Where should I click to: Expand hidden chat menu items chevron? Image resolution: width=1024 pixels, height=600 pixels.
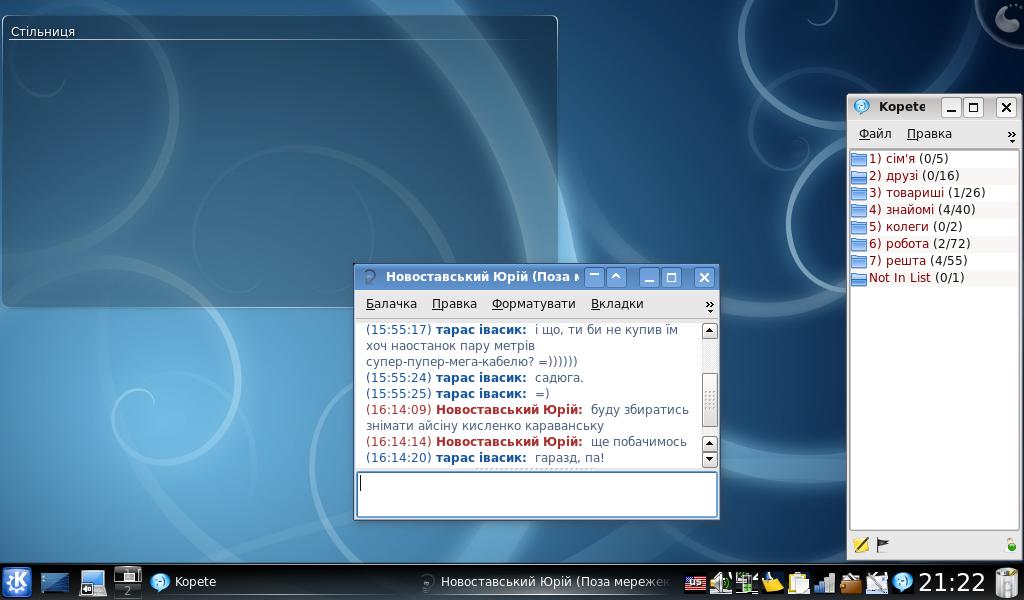click(x=709, y=306)
